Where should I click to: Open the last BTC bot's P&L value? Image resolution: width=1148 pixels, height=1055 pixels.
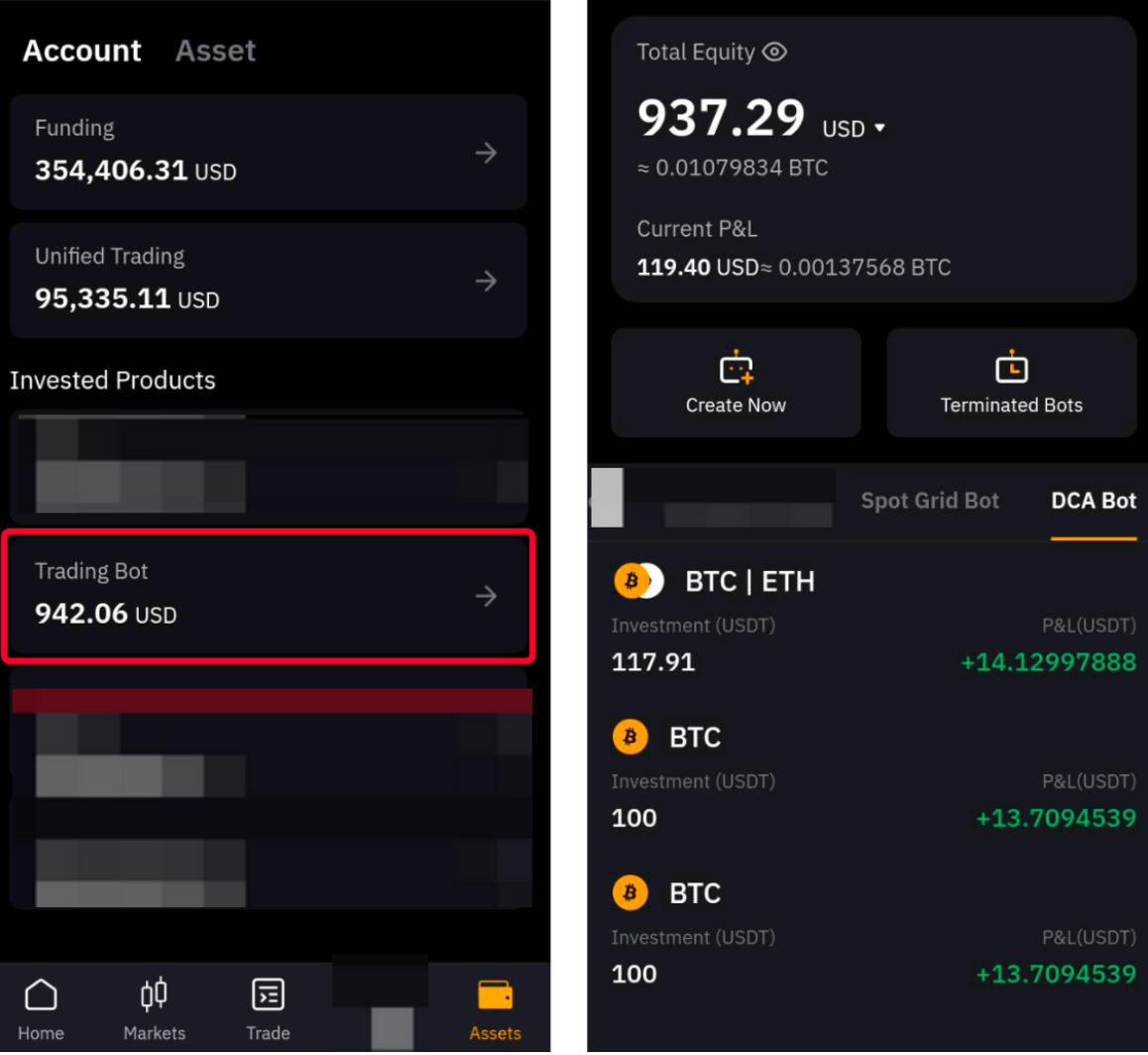click(x=1056, y=974)
